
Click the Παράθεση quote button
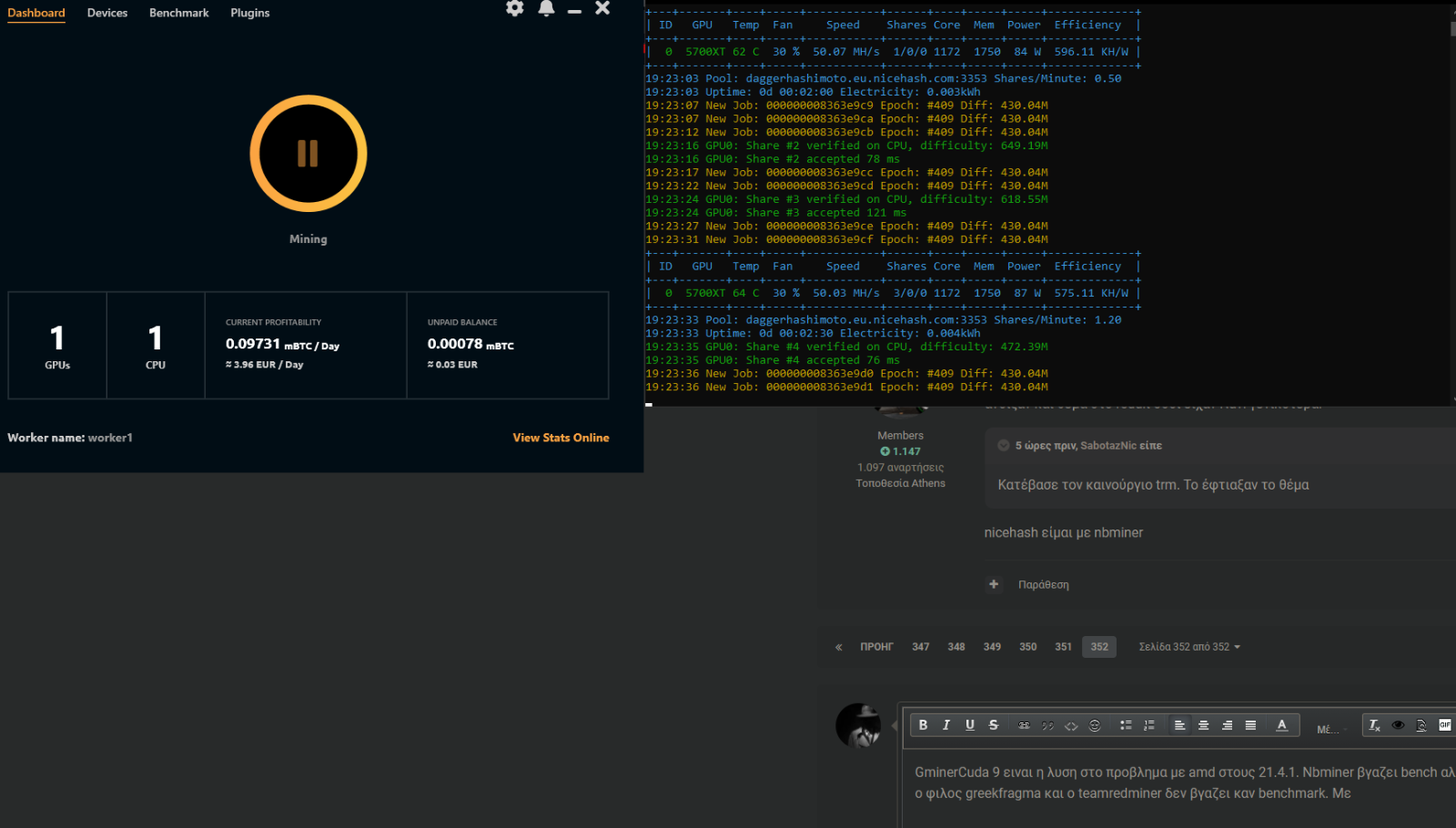1043,585
